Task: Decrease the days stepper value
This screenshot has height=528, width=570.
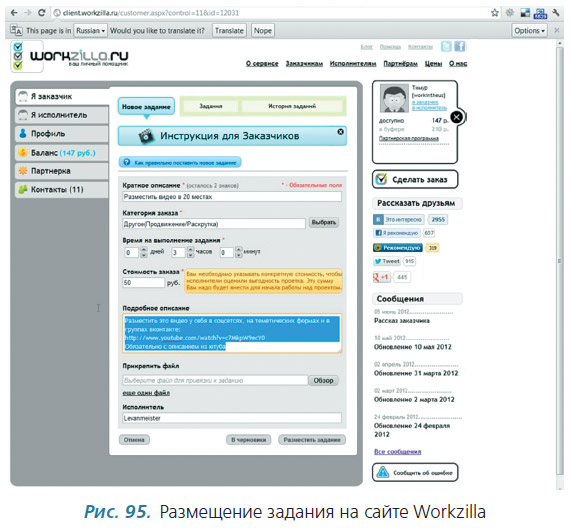Action: pyautogui.click(x=144, y=255)
